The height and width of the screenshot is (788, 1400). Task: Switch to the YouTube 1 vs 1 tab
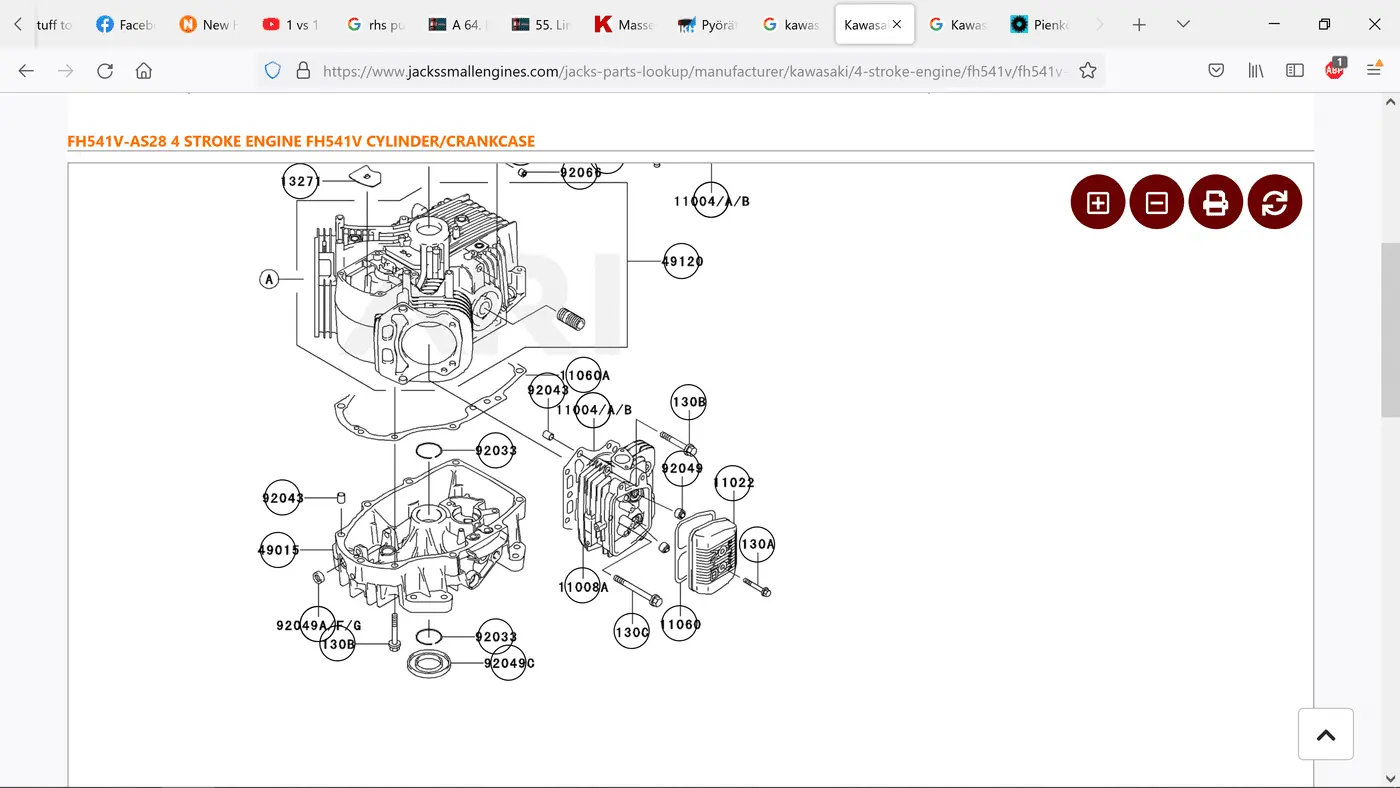pos(292,25)
